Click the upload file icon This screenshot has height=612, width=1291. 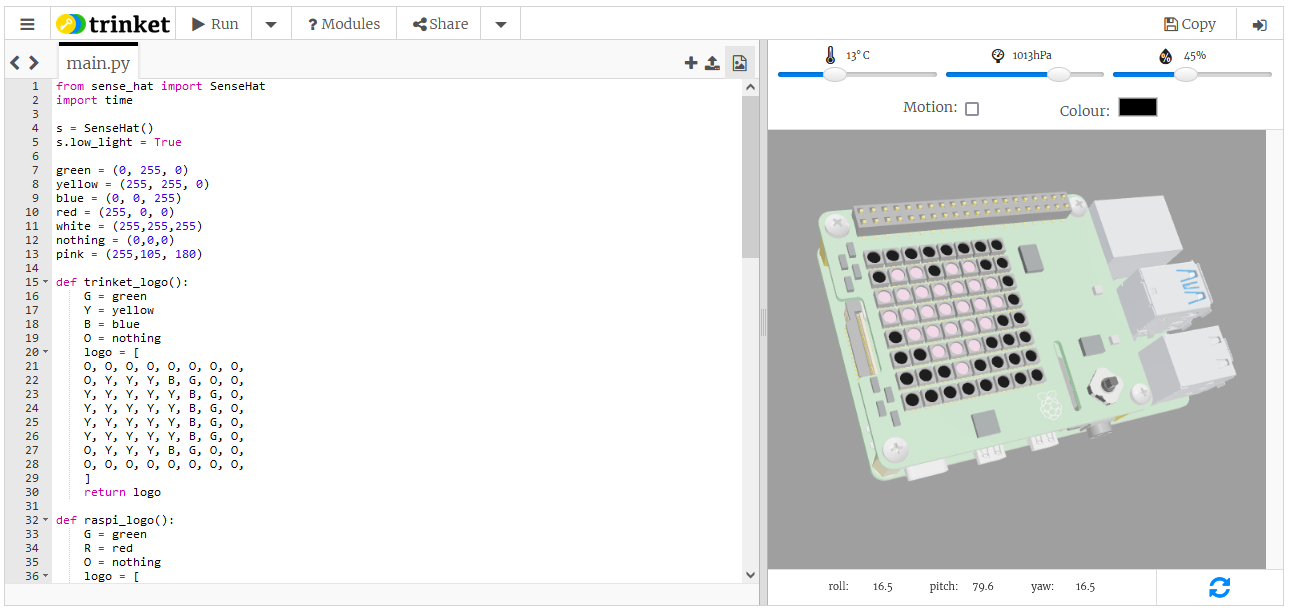click(712, 63)
